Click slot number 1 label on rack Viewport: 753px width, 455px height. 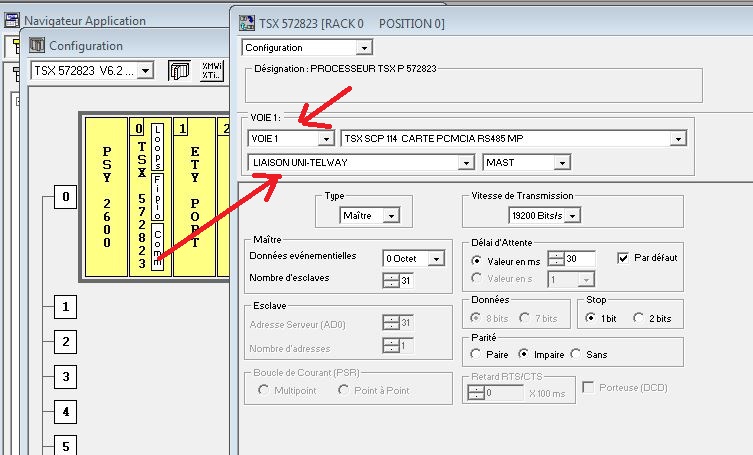pos(182,128)
